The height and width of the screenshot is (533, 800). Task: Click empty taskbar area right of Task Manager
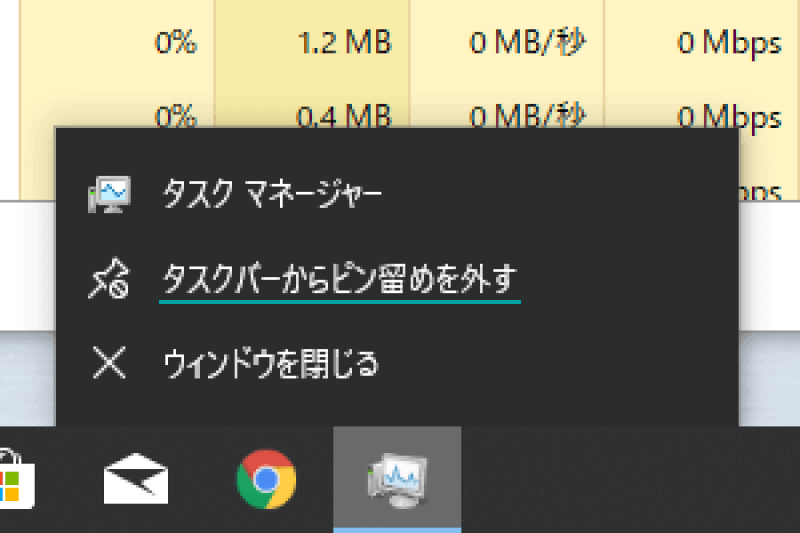pyautogui.click(x=630, y=479)
